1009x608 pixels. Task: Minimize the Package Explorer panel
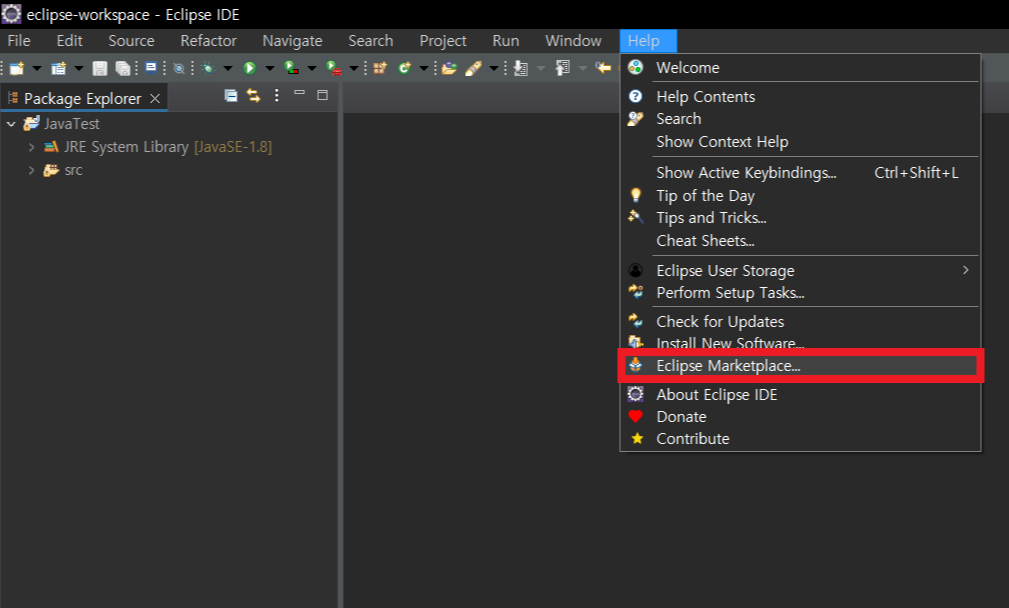pos(299,93)
